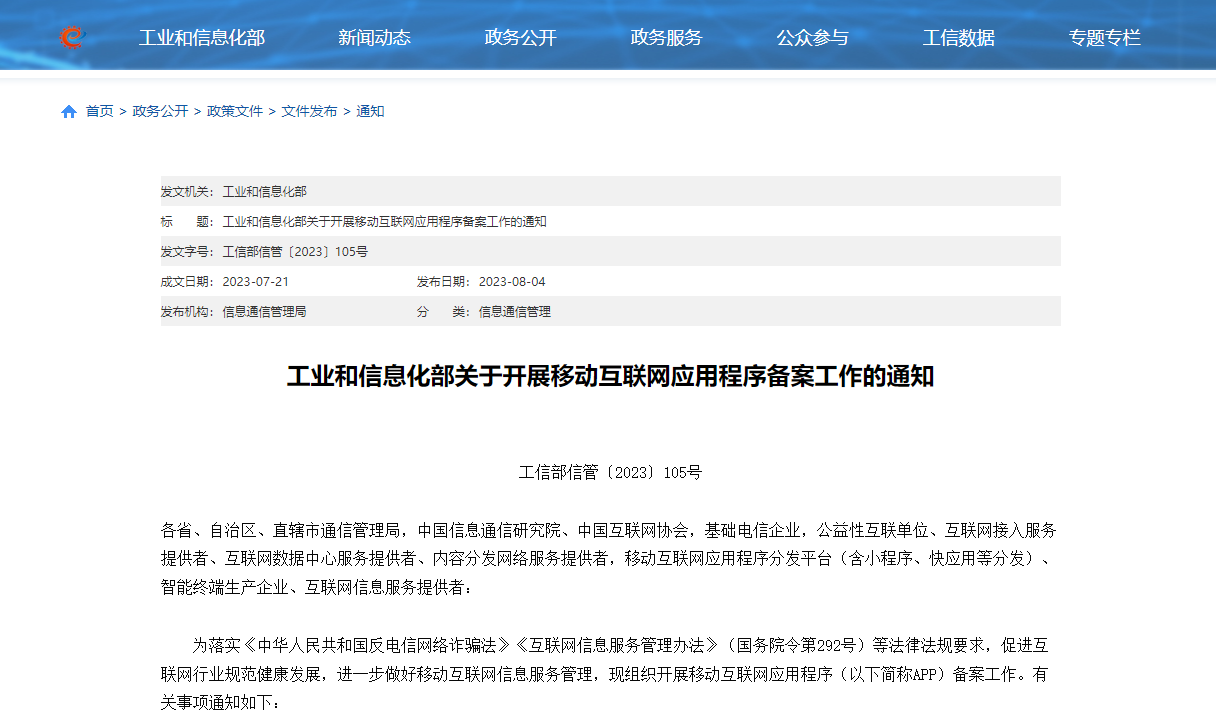The image size is (1216, 726).
Task: Click the centered document number 工信部信管〔2023〕105号
Action: point(610,472)
